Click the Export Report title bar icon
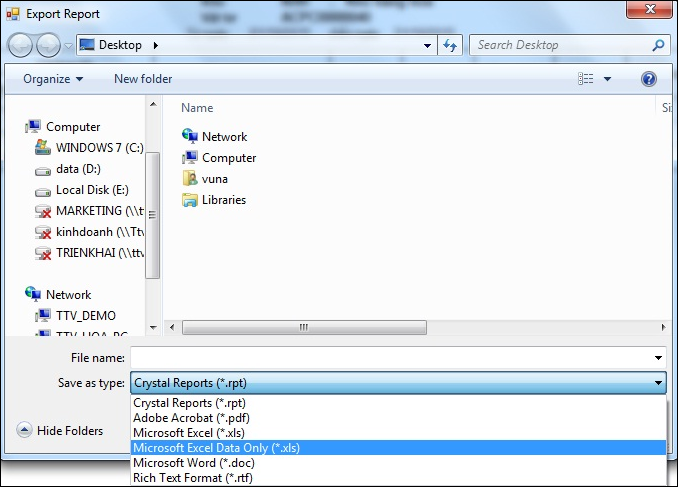Image resolution: width=678 pixels, height=487 pixels. 13,14
